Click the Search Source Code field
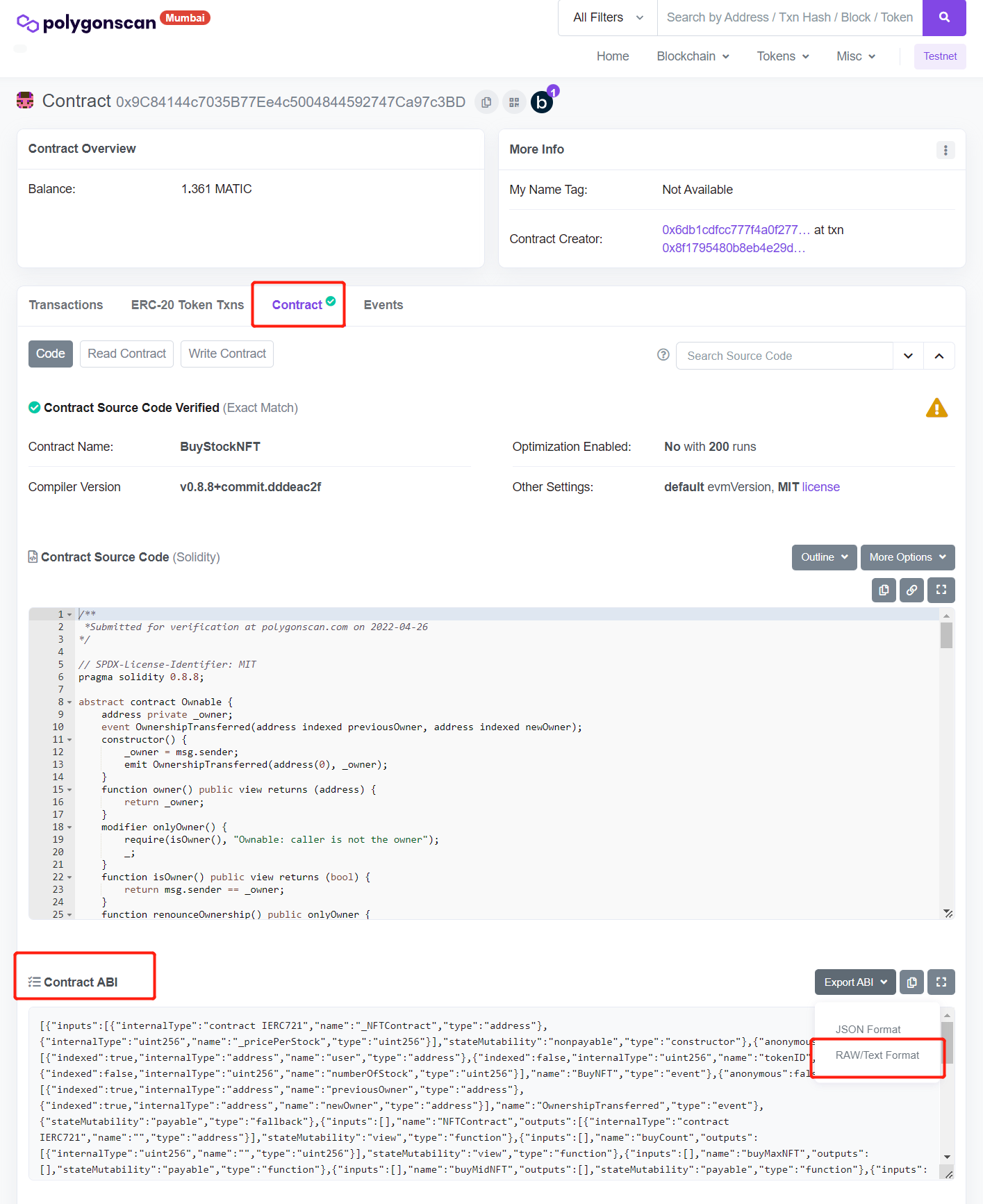The height and width of the screenshot is (1204, 983). coord(785,356)
